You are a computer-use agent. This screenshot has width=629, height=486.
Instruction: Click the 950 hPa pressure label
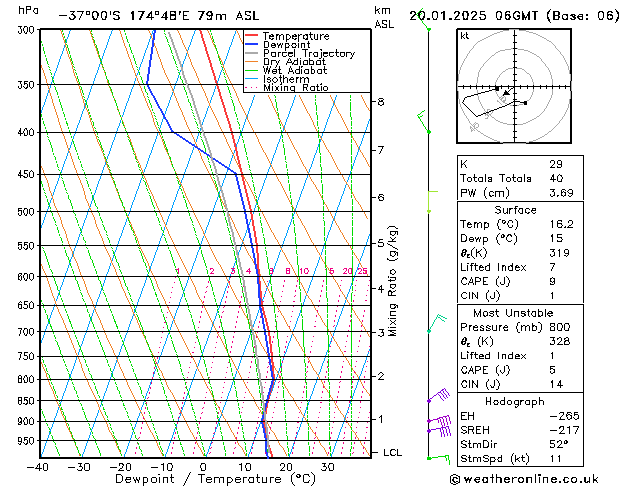tap(28, 441)
